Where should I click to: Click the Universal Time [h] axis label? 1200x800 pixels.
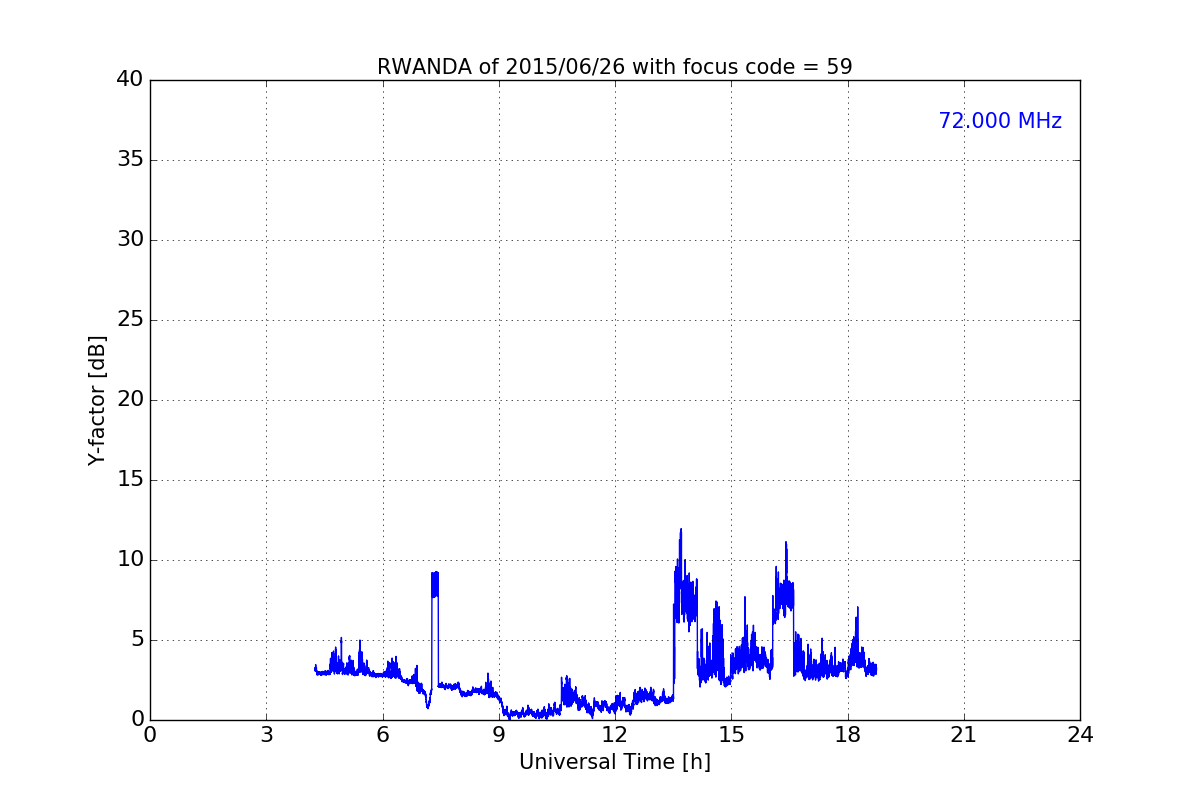point(614,762)
